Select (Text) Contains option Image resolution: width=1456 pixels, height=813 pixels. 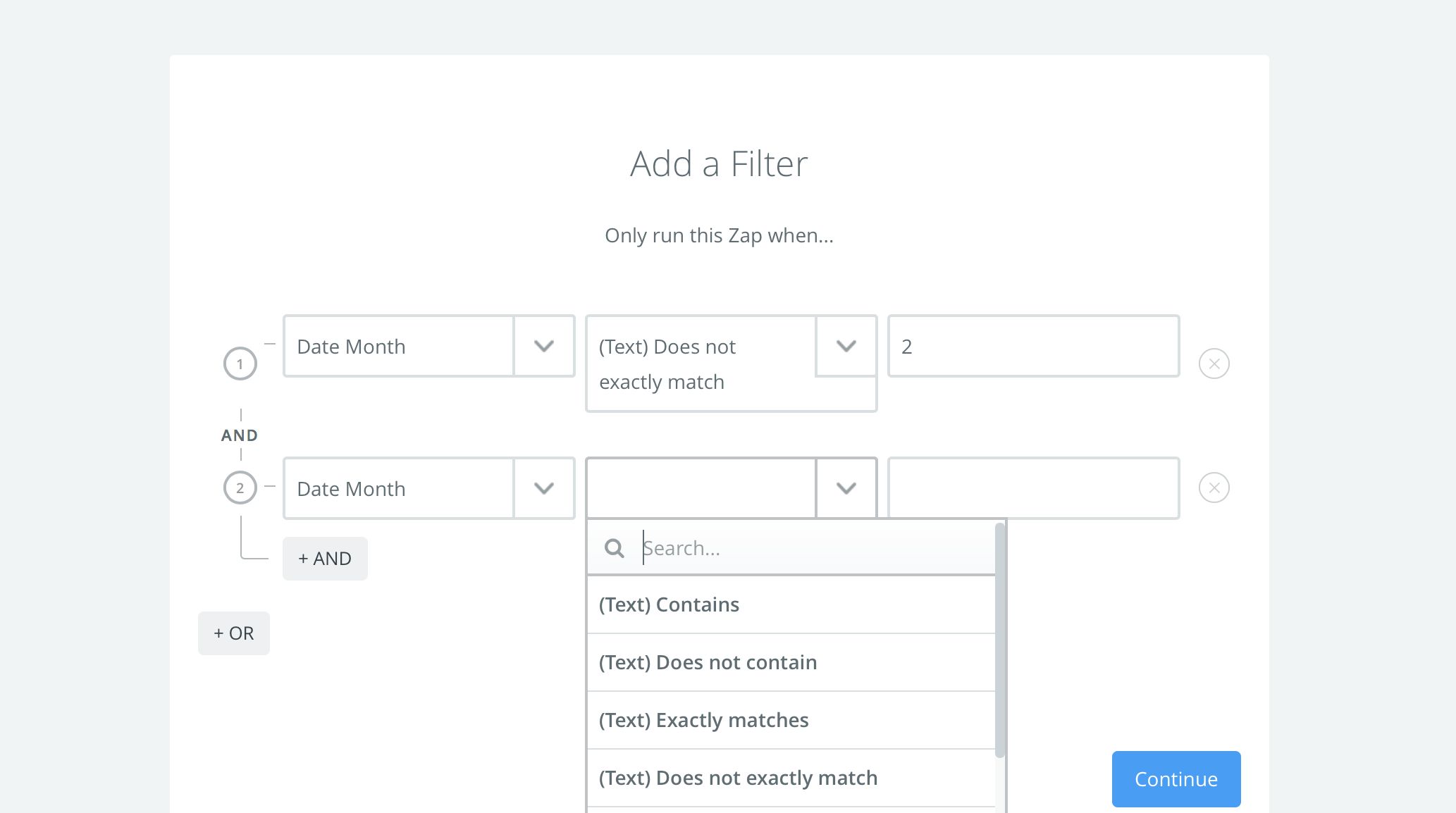click(x=791, y=604)
